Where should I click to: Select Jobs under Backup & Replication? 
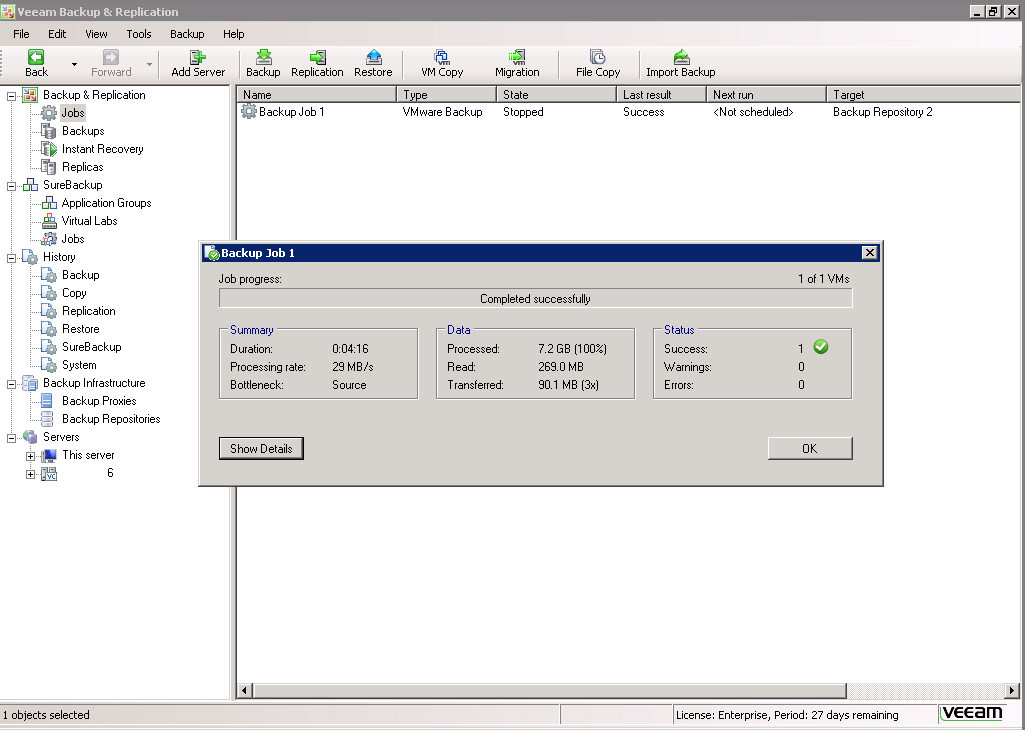72,113
